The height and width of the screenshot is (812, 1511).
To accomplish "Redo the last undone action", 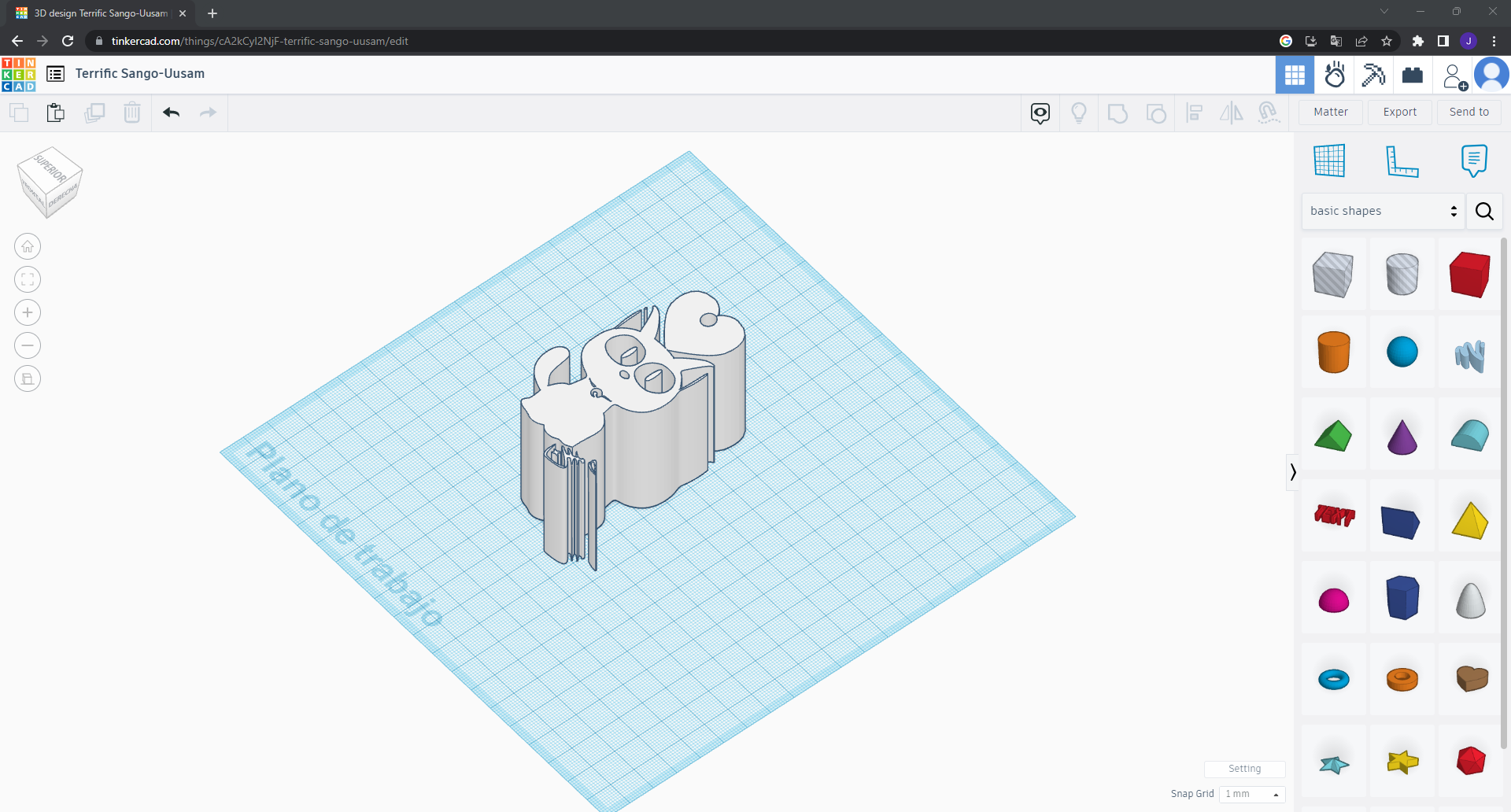I will (x=208, y=113).
